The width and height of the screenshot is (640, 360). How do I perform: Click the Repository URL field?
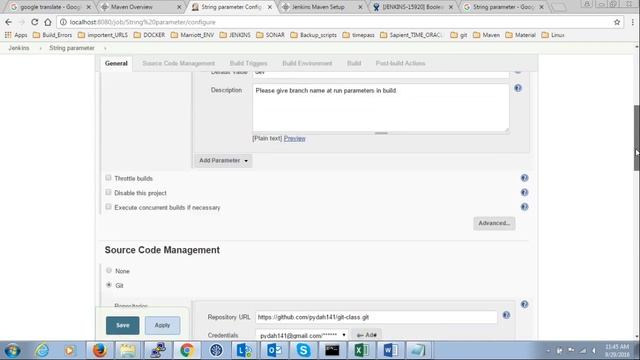[376, 317]
